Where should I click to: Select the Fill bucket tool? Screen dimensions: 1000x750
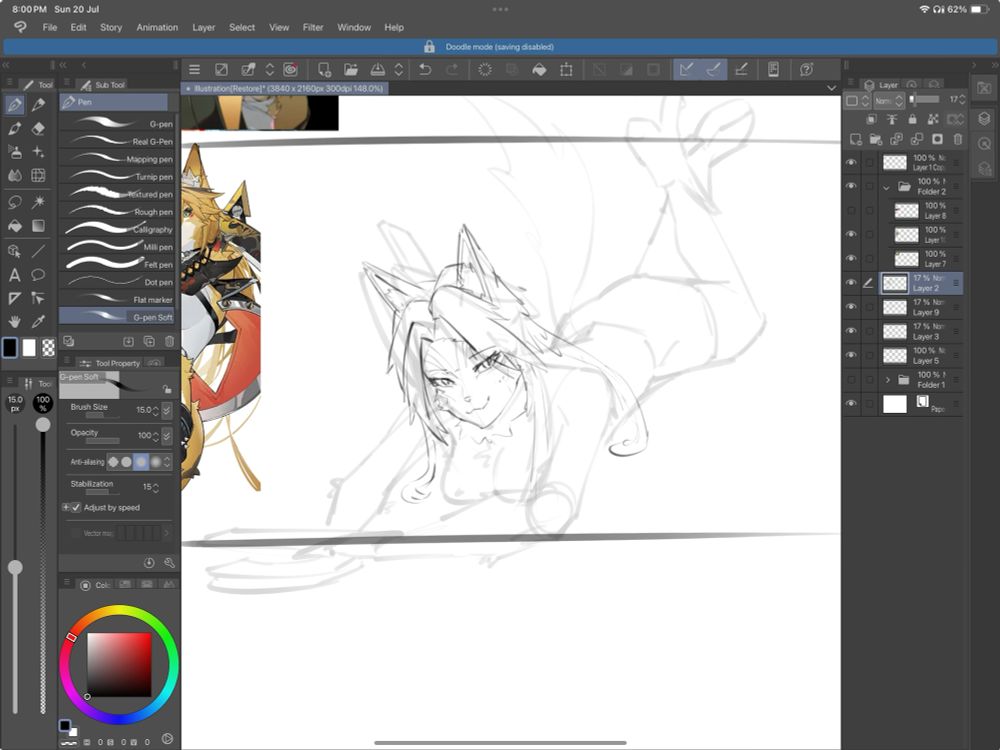[x=15, y=226]
